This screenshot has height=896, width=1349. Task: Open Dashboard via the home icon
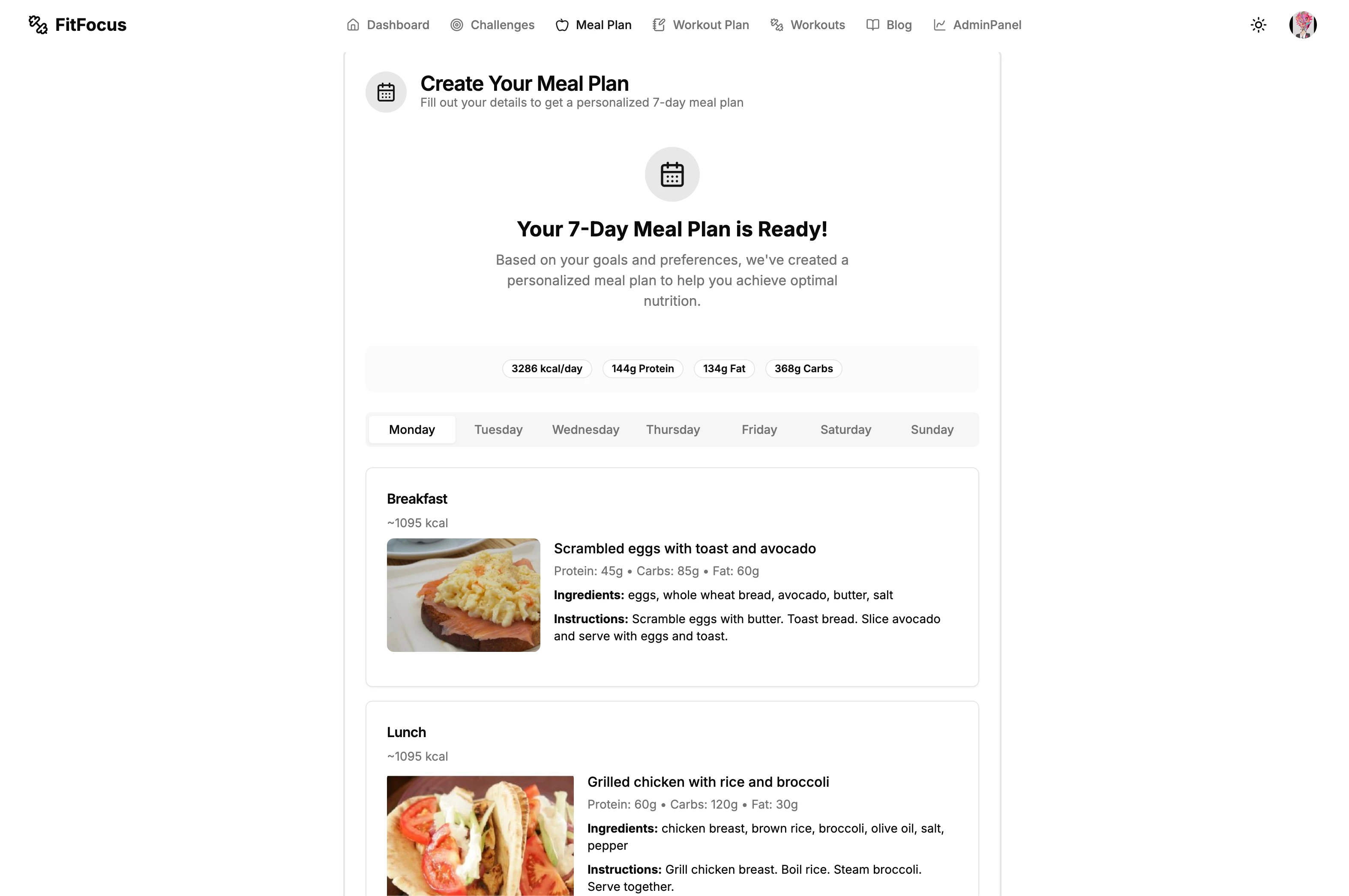[x=353, y=24]
